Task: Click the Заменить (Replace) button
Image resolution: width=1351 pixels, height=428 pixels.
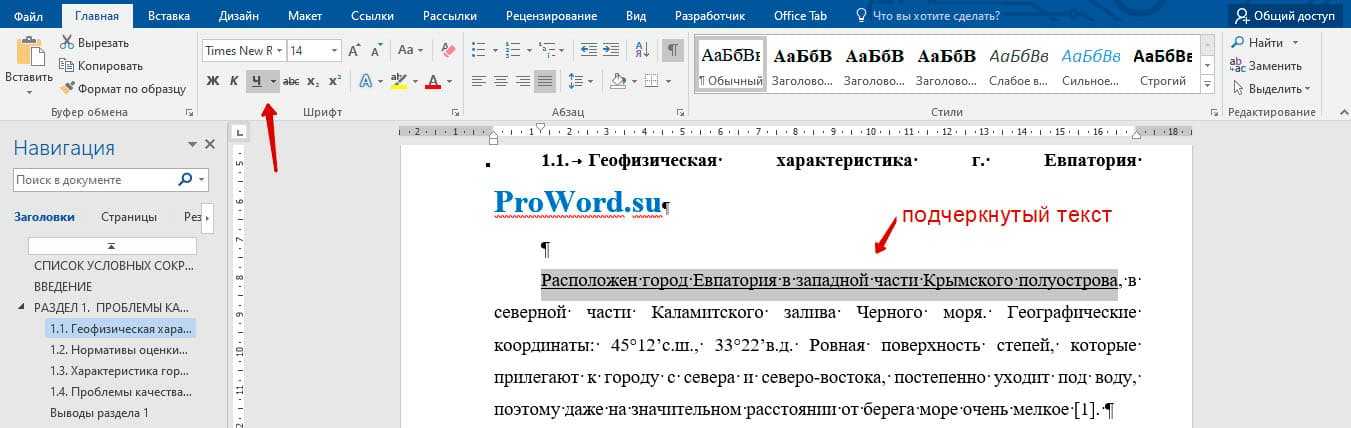Action: coord(1265,65)
